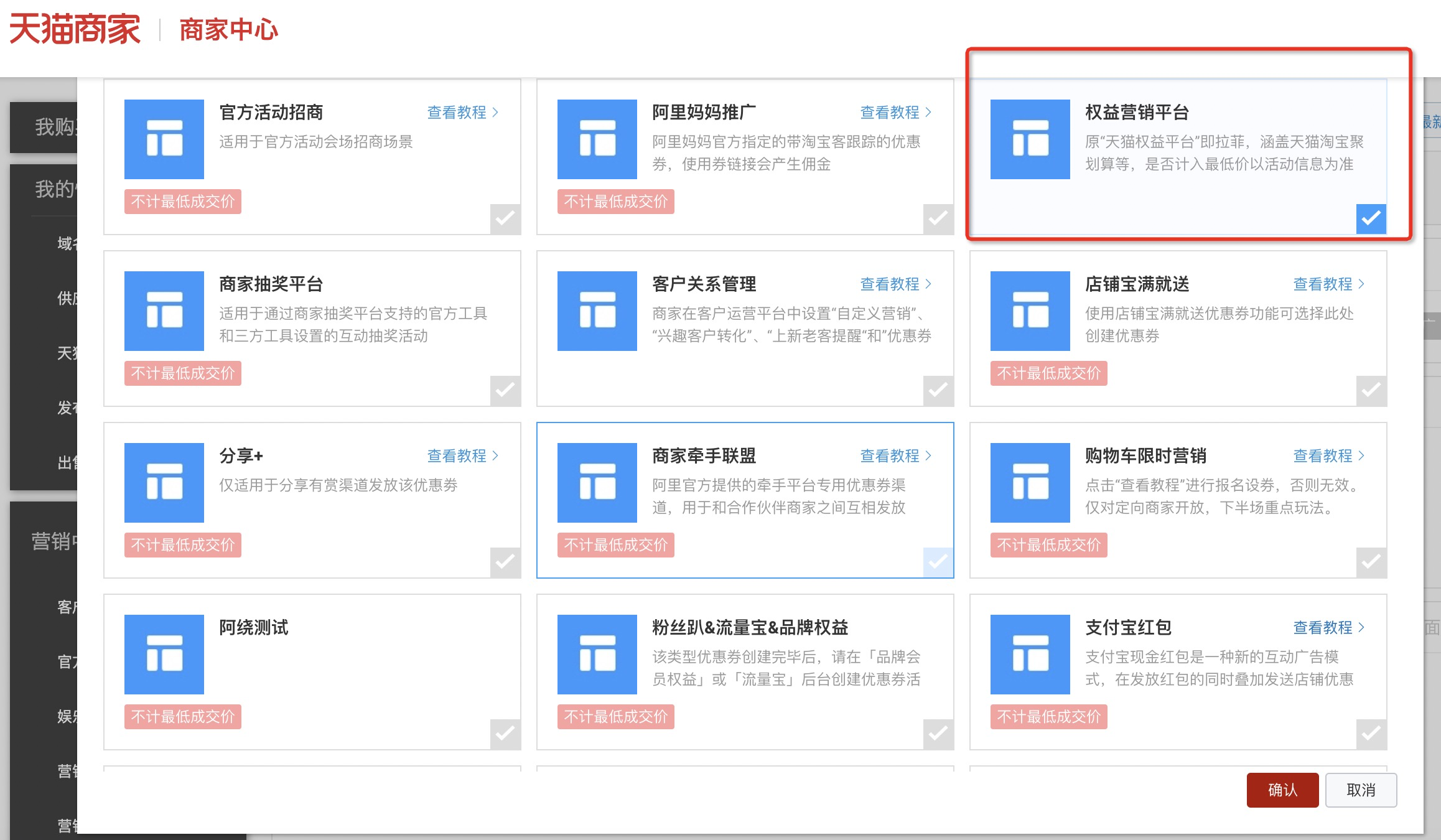The image size is (1441, 840).
Task: Open 查看教程 for 分享+
Action: click(x=463, y=456)
